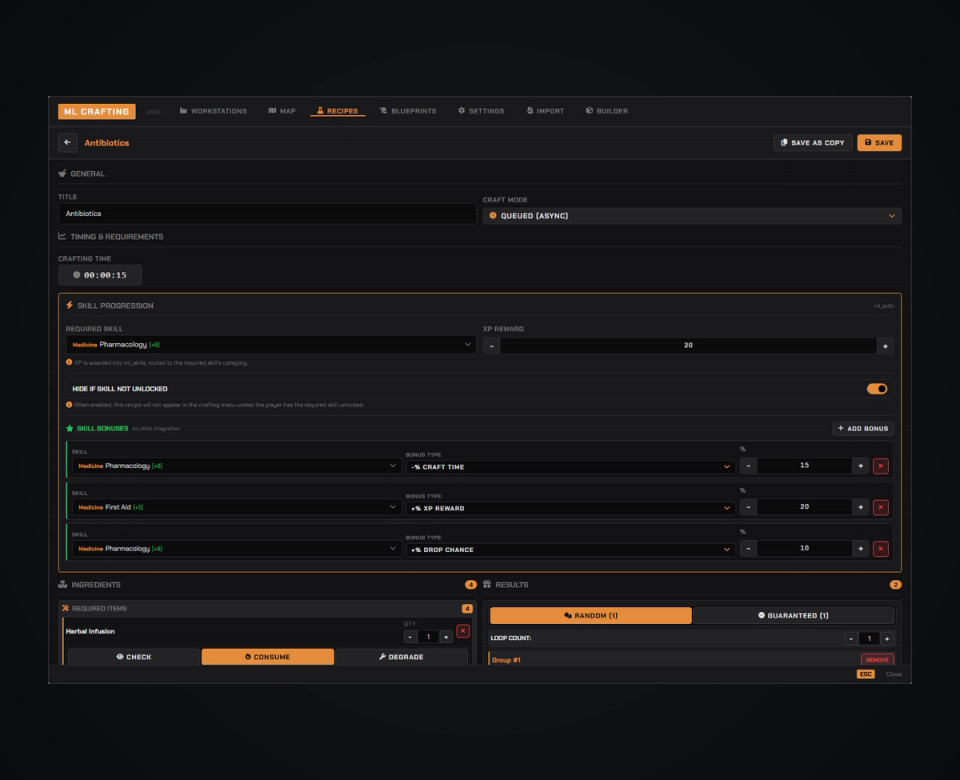The height and width of the screenshot is (780, 960).
Task: Open the Builder tab
Action: point(607,111)
